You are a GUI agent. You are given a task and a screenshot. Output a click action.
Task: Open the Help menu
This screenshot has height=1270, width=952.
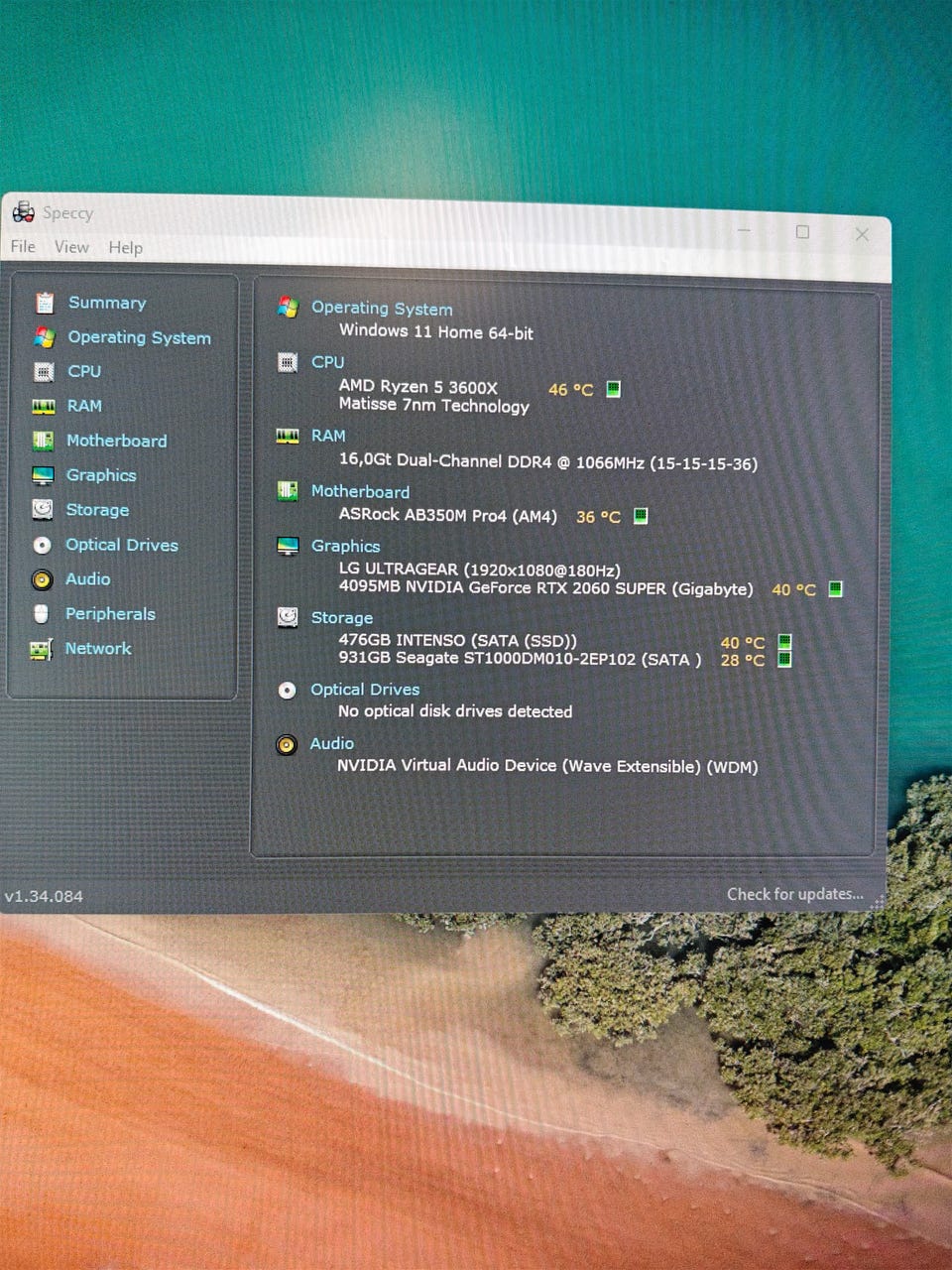tap(126, 248)
